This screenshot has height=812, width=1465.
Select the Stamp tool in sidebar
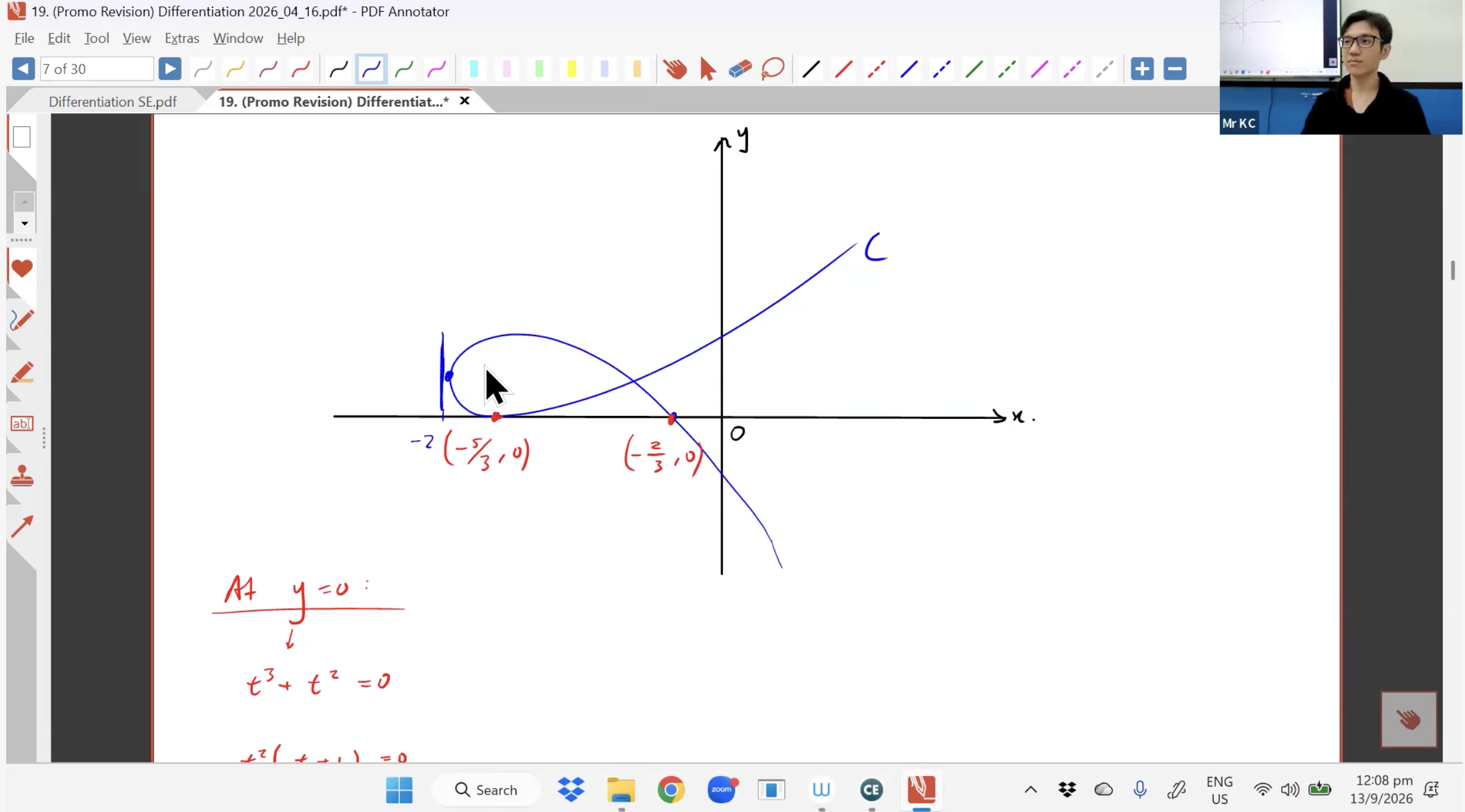22,475
